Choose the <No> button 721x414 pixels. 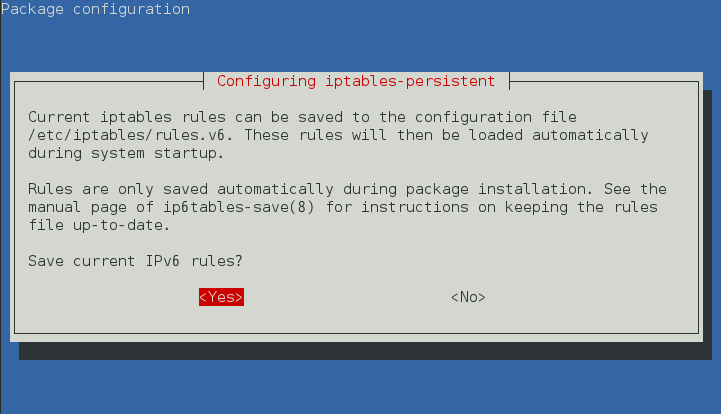[468, 297]
